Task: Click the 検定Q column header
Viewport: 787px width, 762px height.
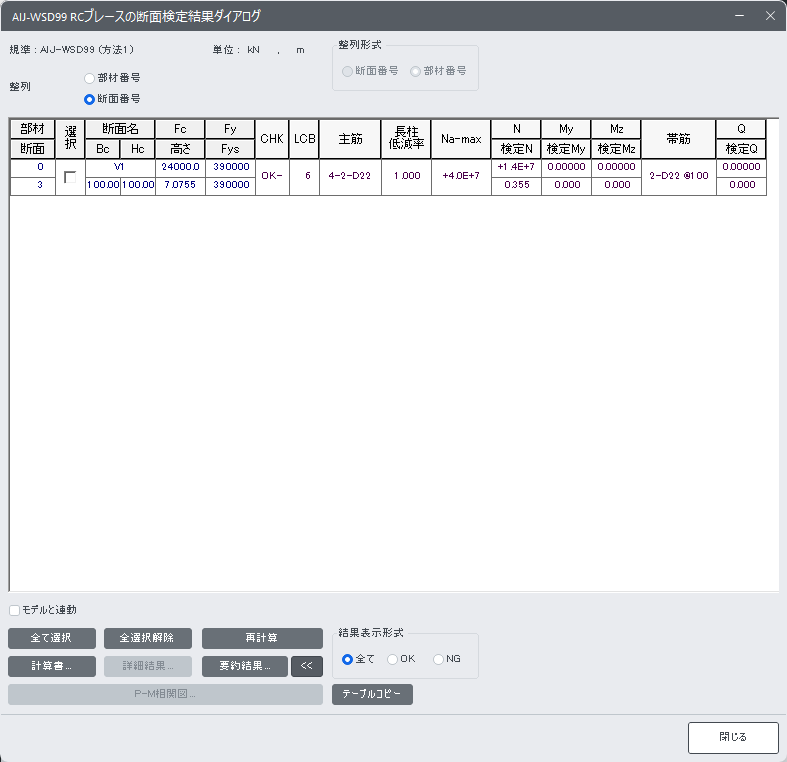Action: pos(741,149)
